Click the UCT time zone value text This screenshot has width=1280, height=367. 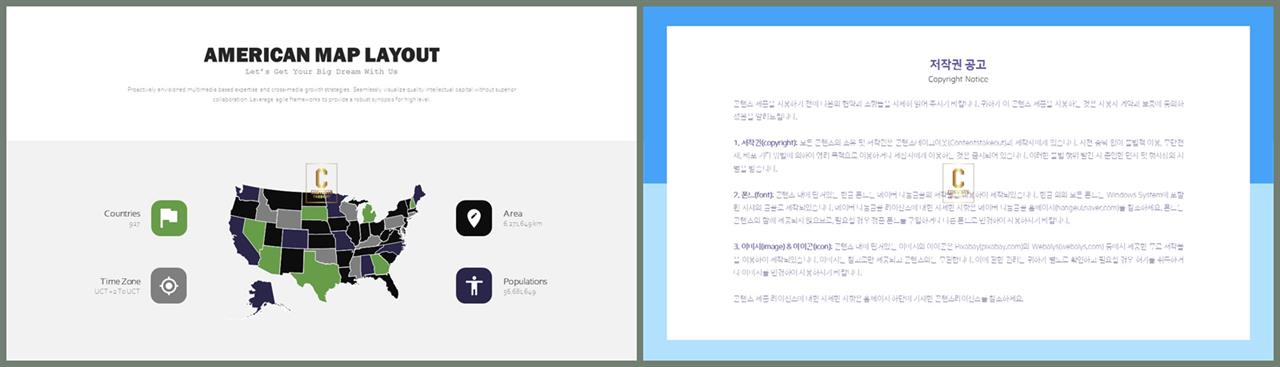tap(118, 292)
